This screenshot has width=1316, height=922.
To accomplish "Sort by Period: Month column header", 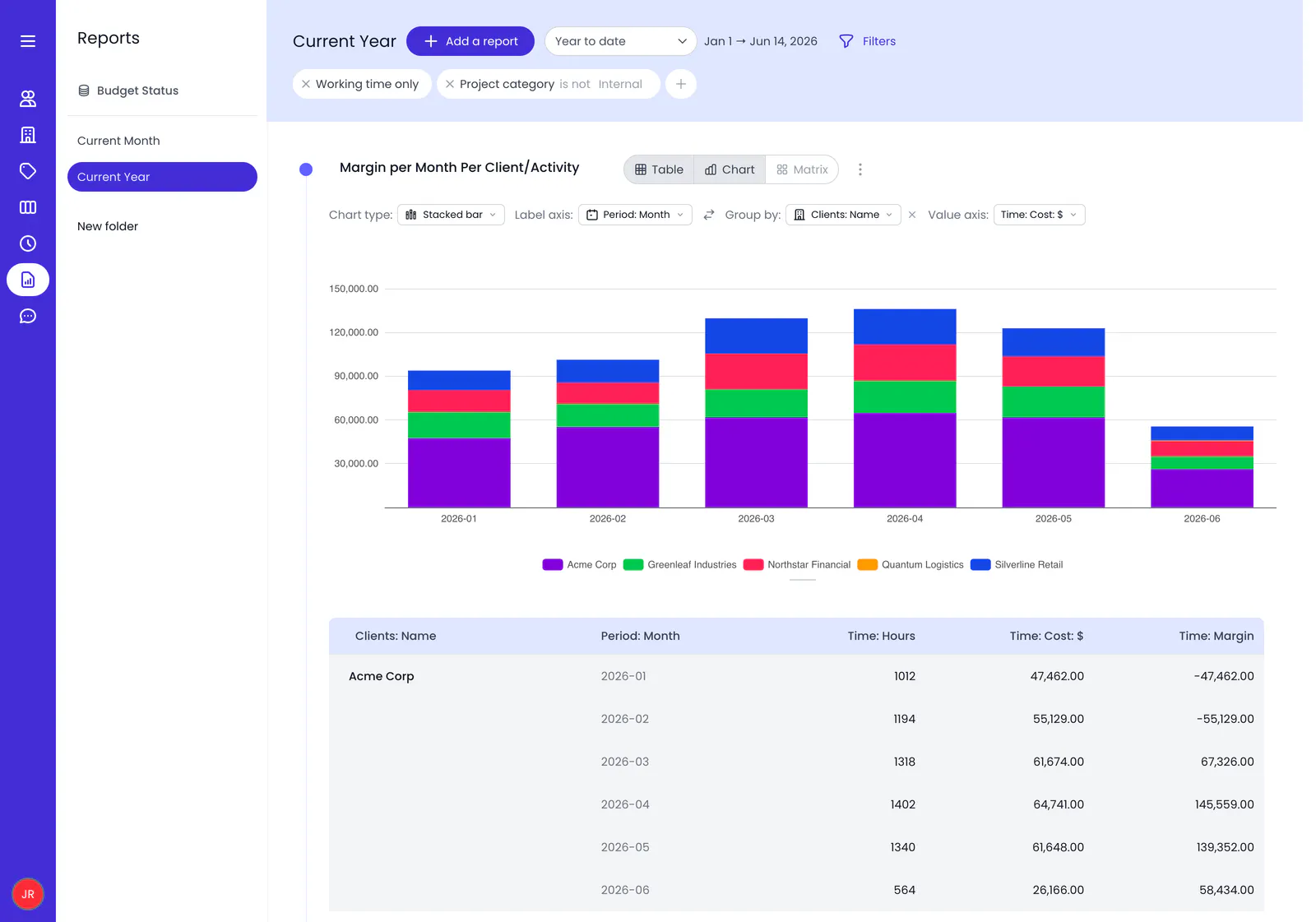I will (x=640, y=636).
